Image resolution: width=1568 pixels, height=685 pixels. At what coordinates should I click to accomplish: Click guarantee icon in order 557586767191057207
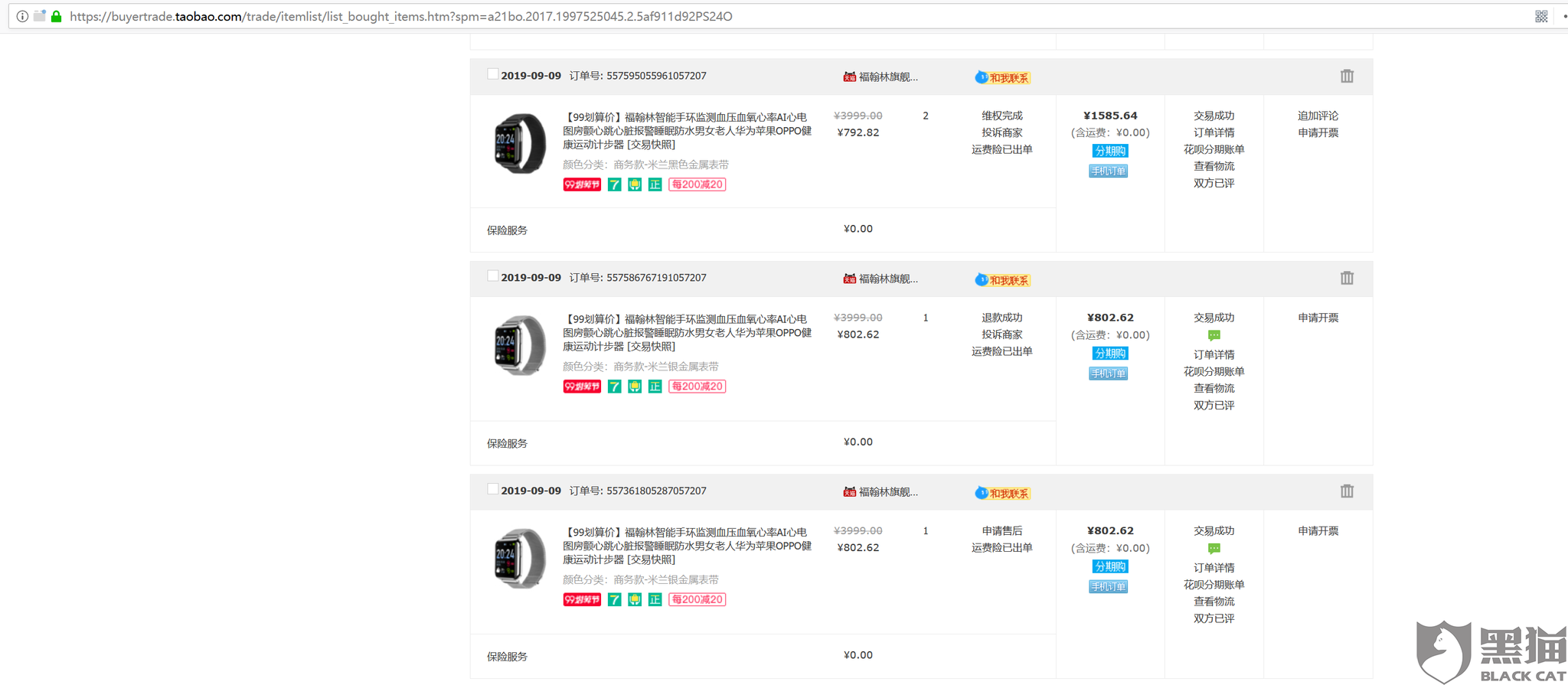(x=635, y=387)
